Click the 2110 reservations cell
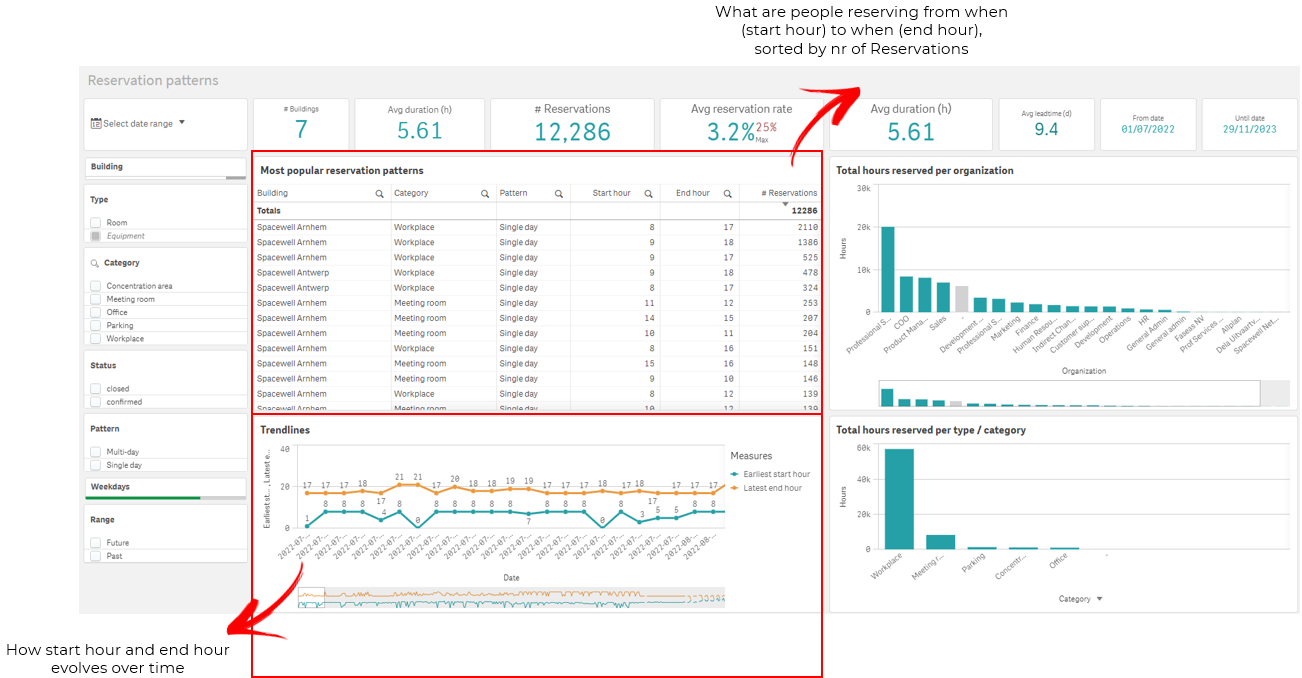 pos(806,227)
